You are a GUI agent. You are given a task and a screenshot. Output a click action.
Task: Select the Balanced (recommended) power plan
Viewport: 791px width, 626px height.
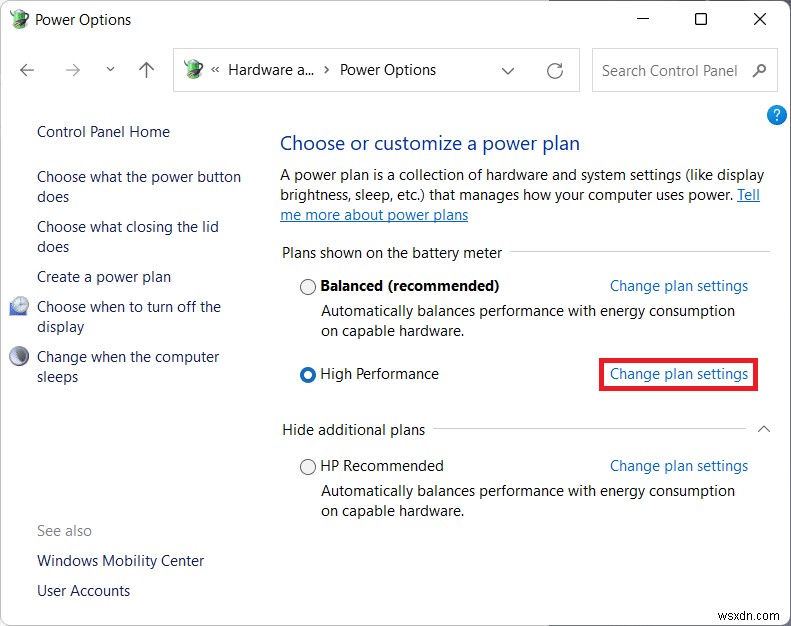pyautogui.click(x=308, y=287)
